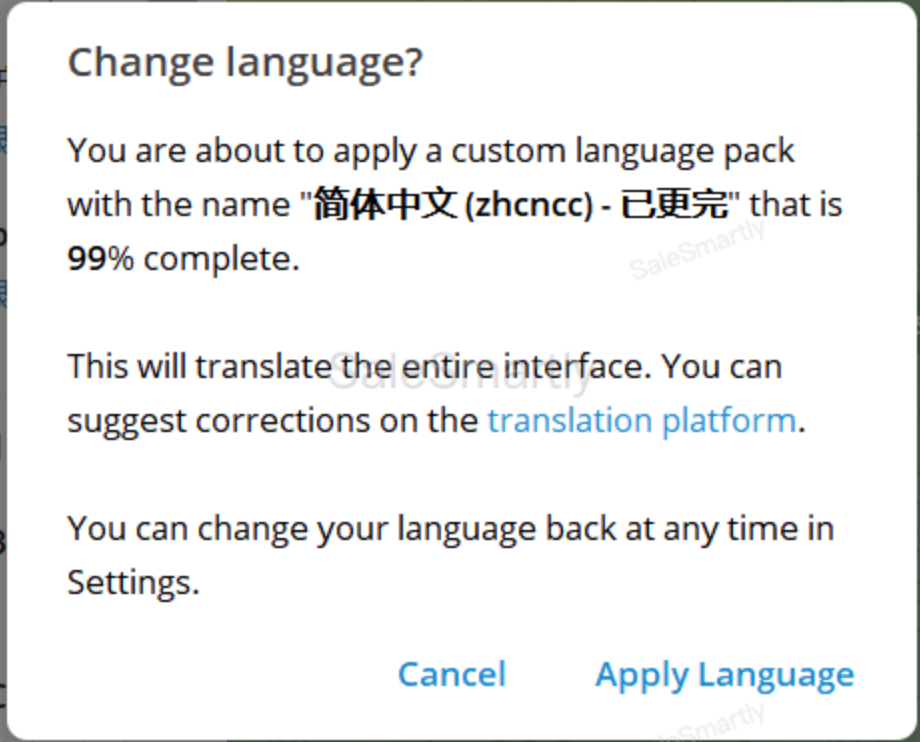The image size is (920, 742).
Task: Click the '(zhcncc)' text in pack name
Action: (529, 205)
